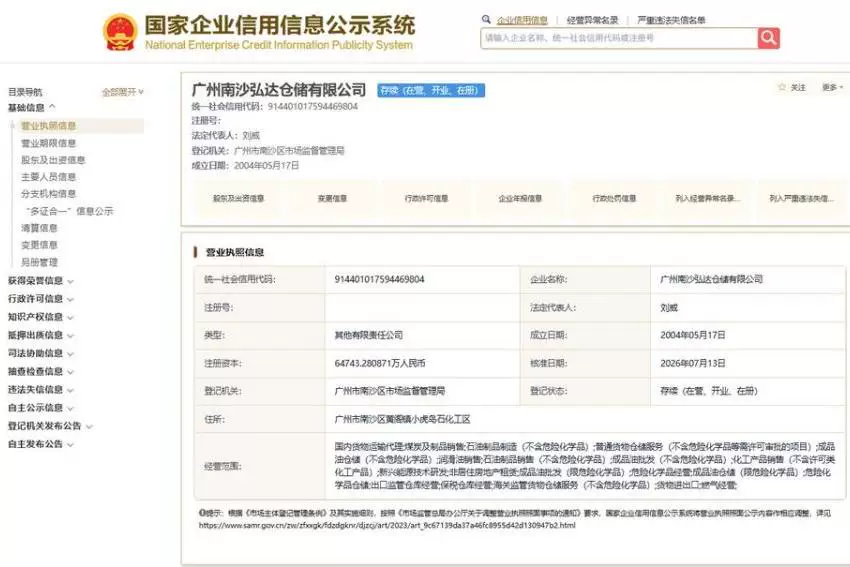Image resolution: width=850 pixels, height=567 pixels.
Task: Expand the 行政许可信息 sidebar section
Action: tap(41, 299)
